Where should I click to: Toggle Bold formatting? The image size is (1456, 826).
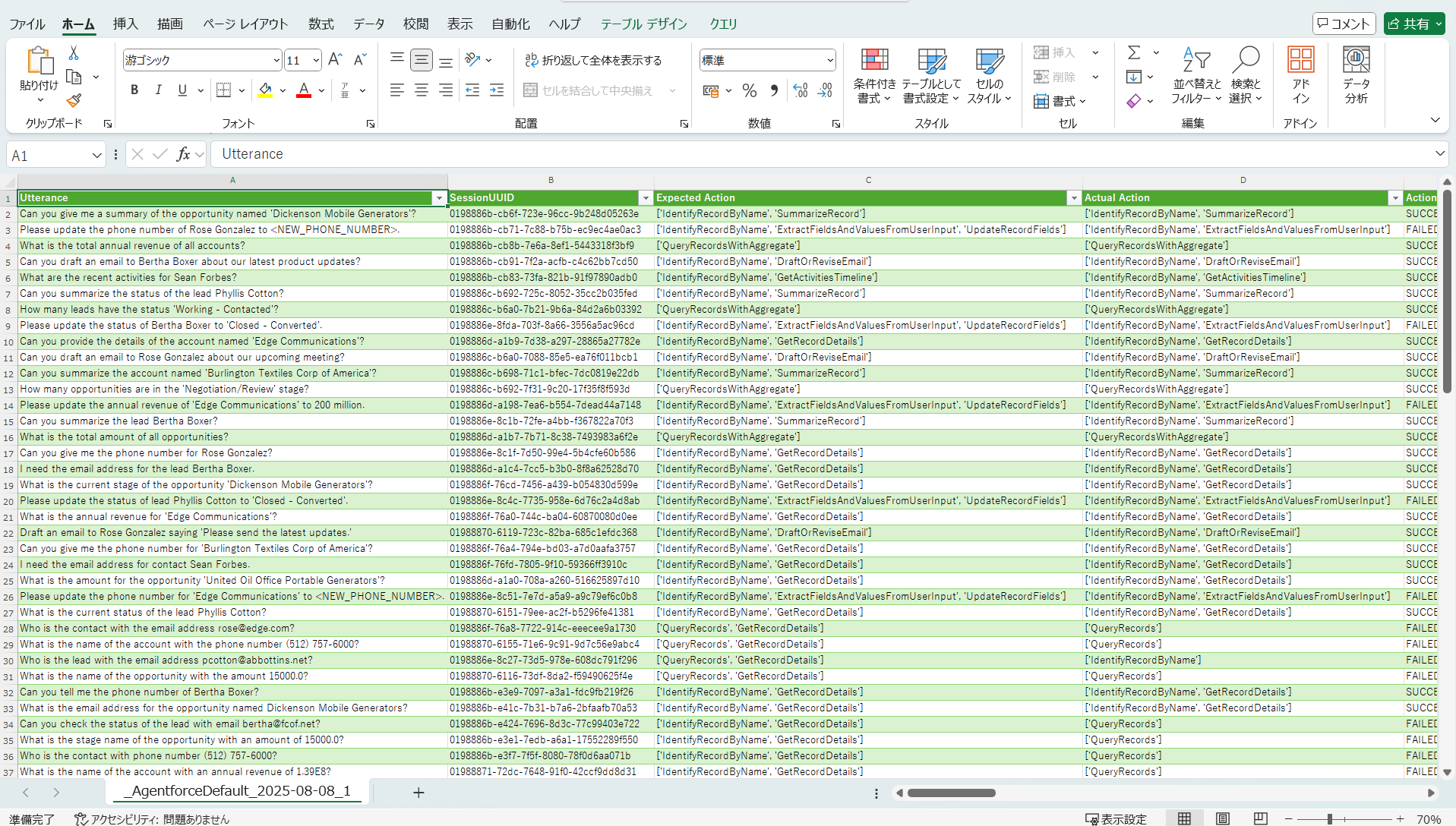click(134, 90)
